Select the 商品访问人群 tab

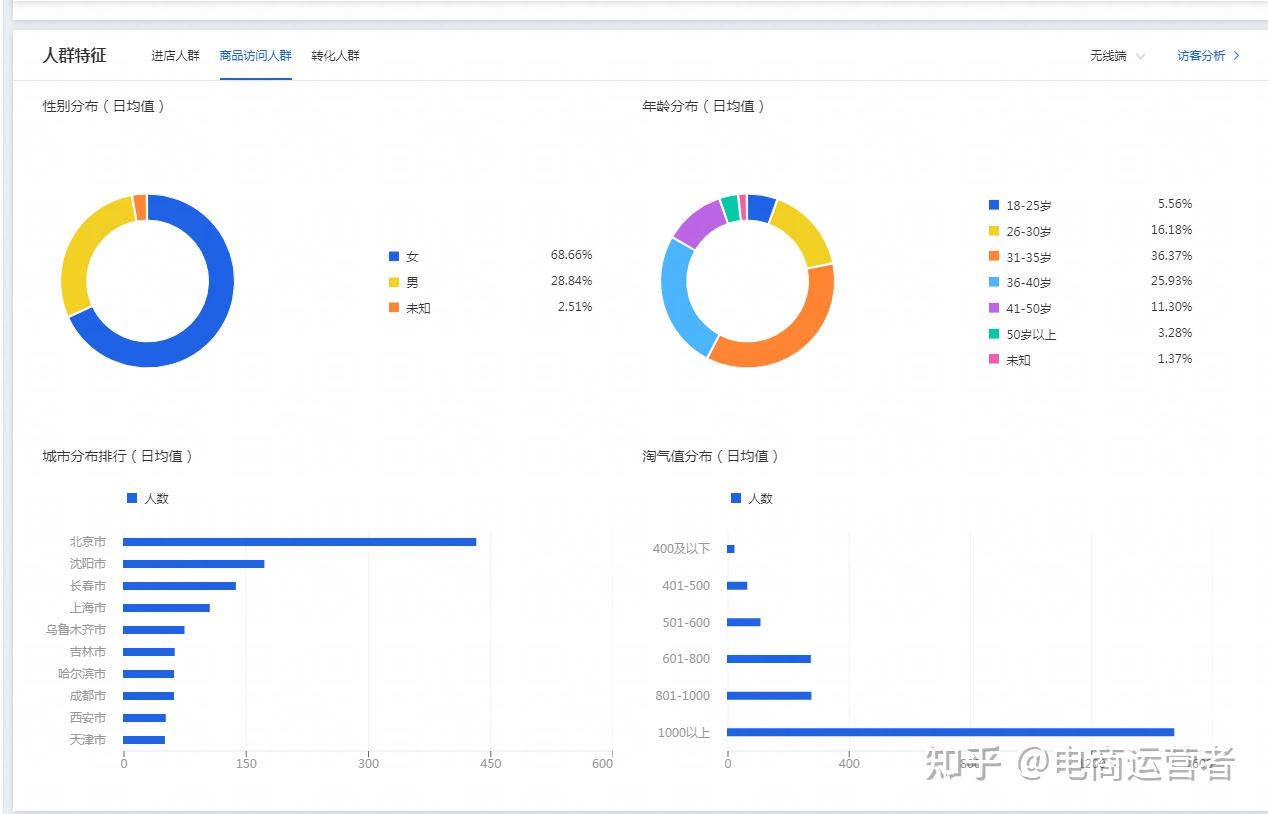pos(256,56)
